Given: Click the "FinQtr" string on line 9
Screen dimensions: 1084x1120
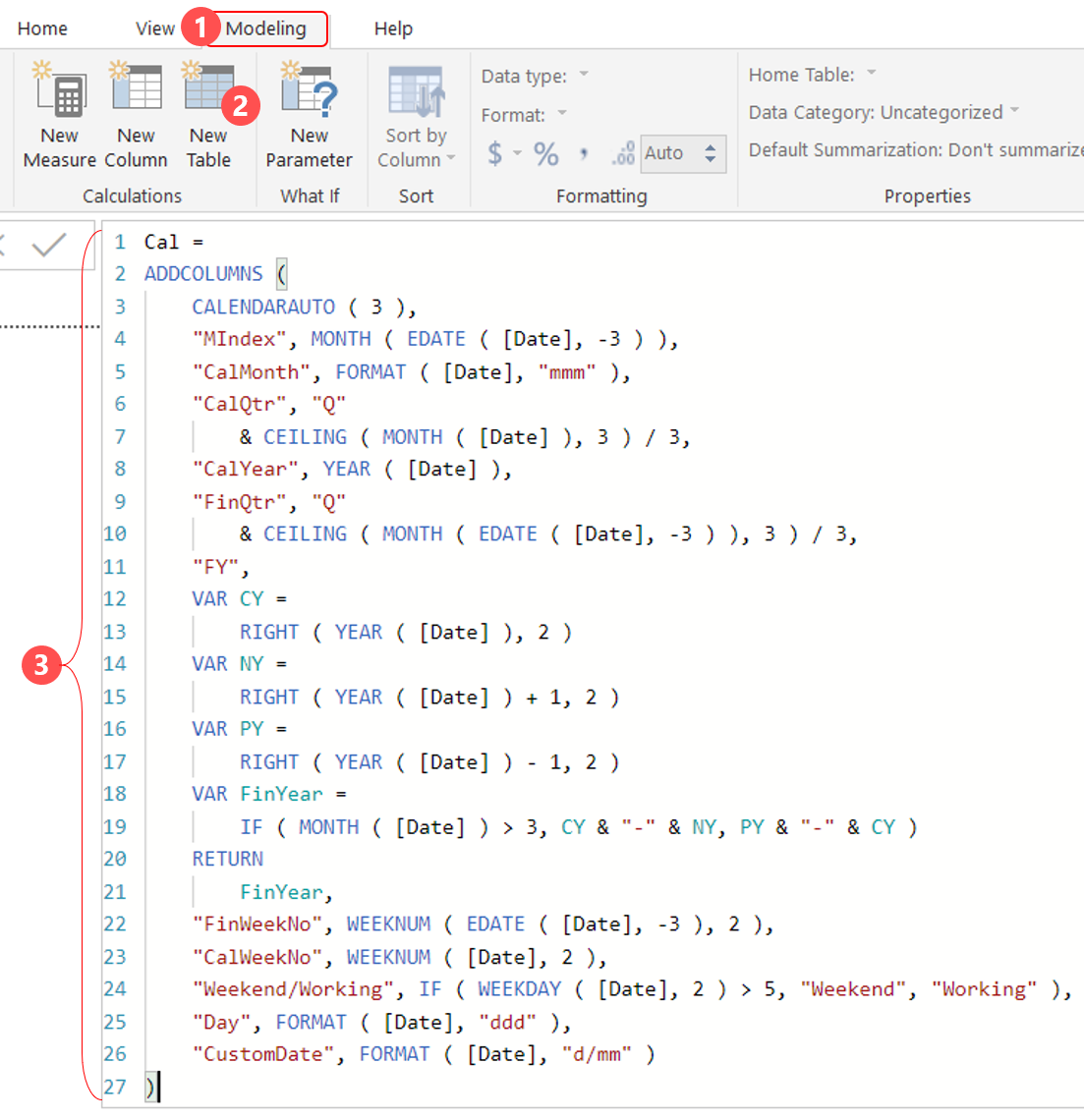Looking at the screenshot, I should coord(240,501).
